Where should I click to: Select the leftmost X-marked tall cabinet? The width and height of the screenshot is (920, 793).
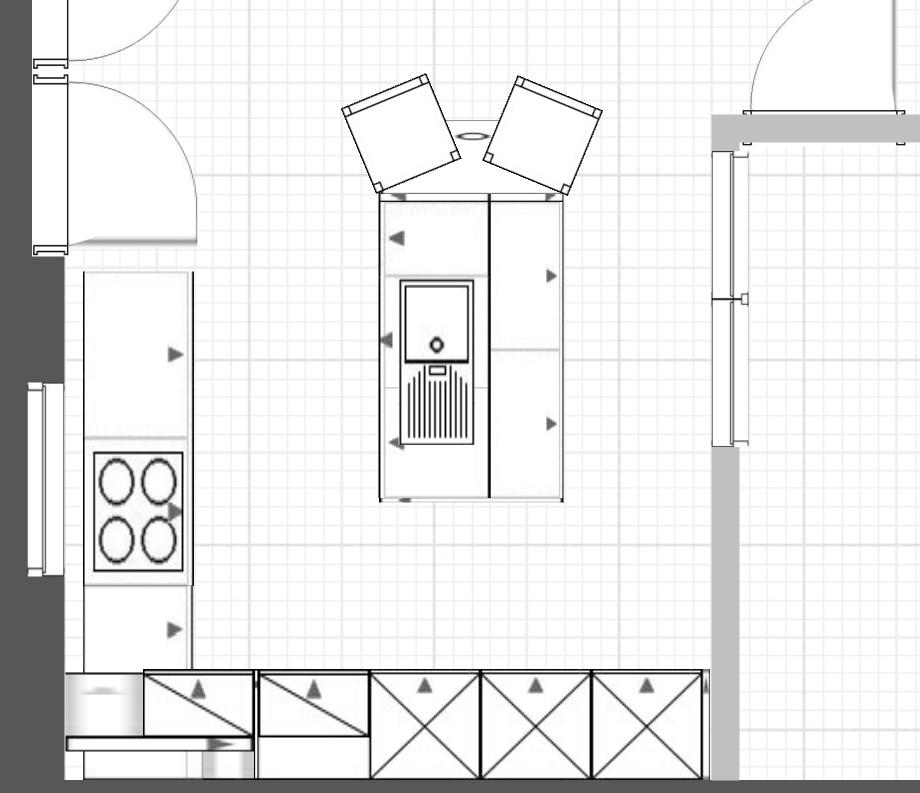tap(425, 725)
